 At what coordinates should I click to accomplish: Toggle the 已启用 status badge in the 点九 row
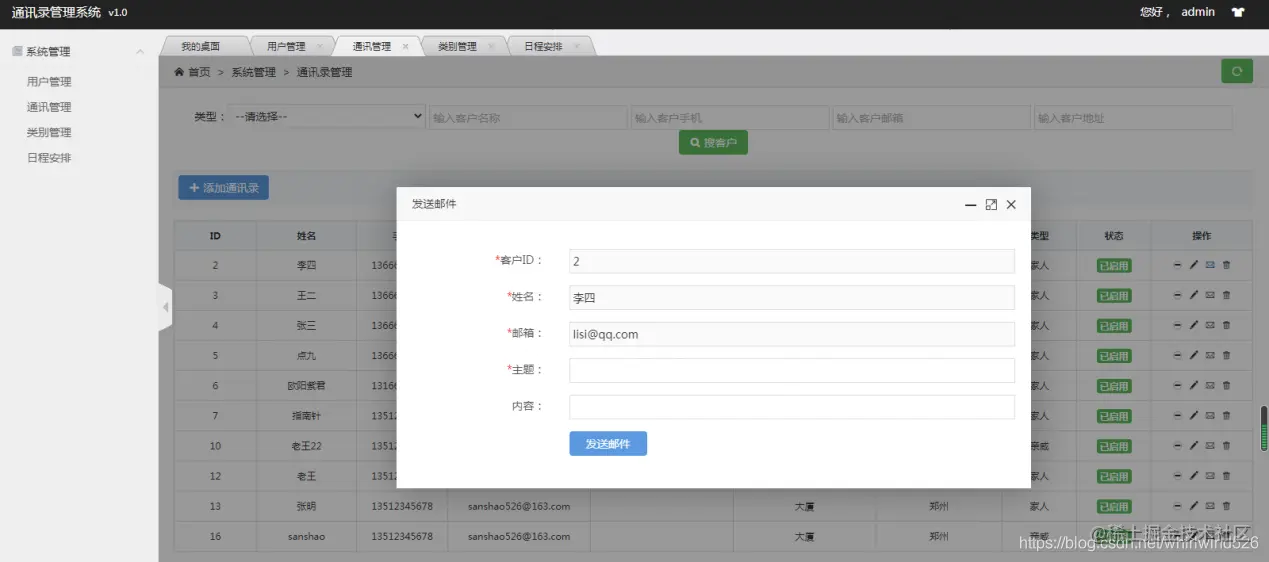click(x=1114, y=356)
